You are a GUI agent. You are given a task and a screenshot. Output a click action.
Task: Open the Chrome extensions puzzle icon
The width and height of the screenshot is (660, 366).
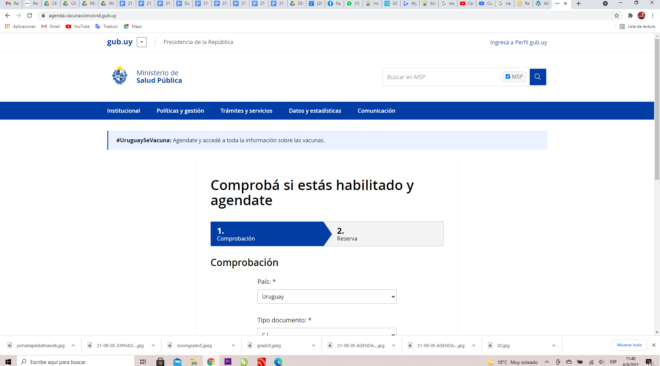click(x=630, y=16)
